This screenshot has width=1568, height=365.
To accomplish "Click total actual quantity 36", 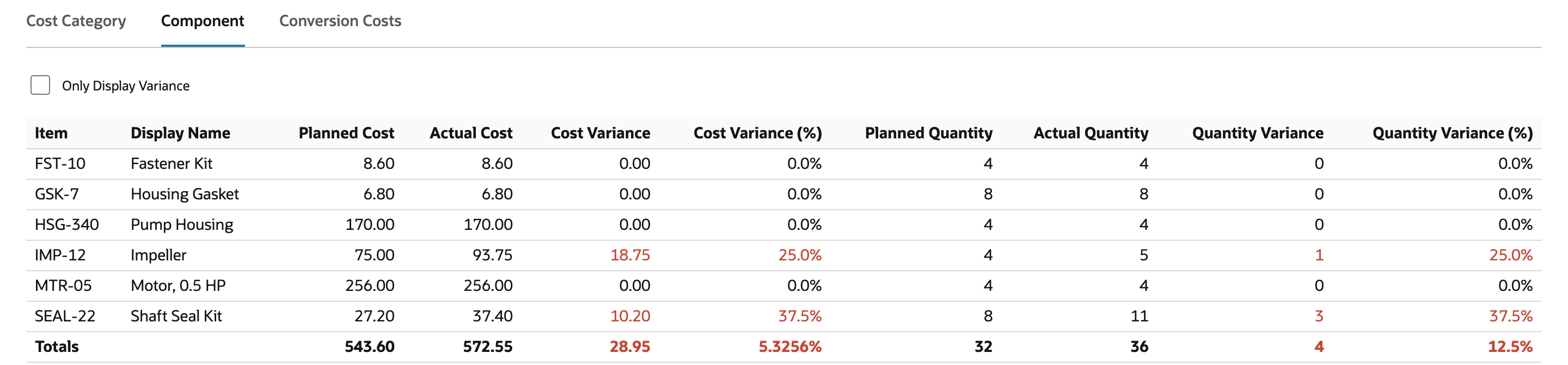I will coord(1140,346).
